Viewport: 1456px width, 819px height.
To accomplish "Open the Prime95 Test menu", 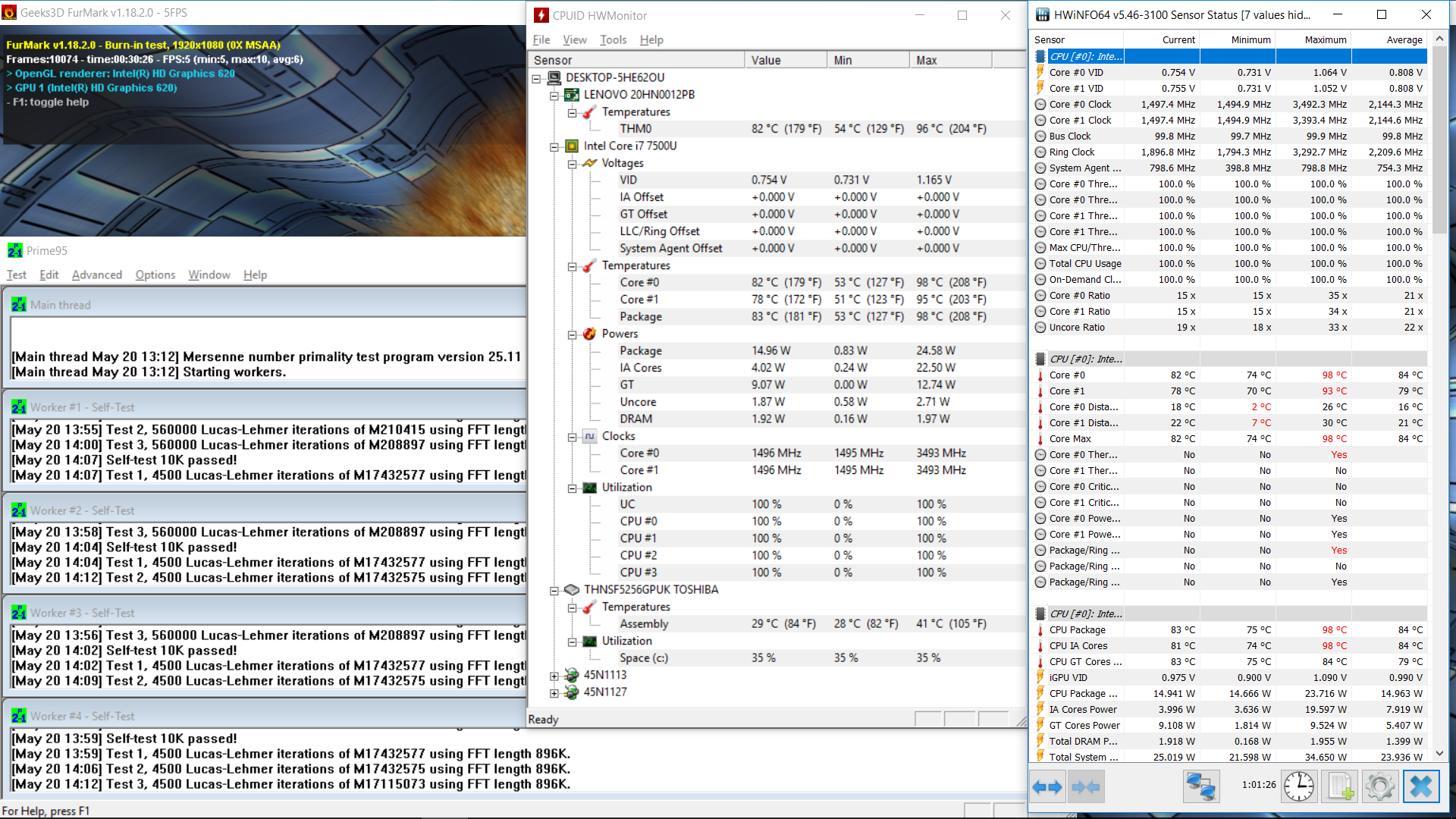I will point(16,275).
